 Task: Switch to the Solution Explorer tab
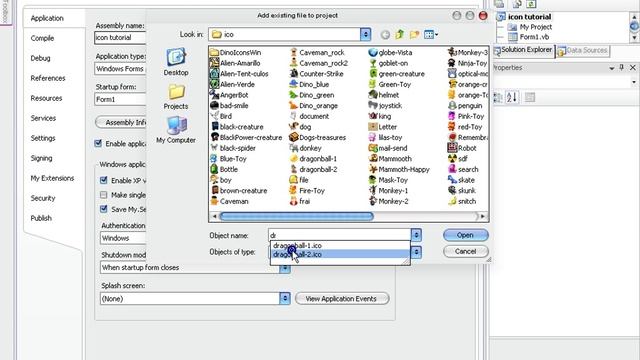(x=523, y=50)
